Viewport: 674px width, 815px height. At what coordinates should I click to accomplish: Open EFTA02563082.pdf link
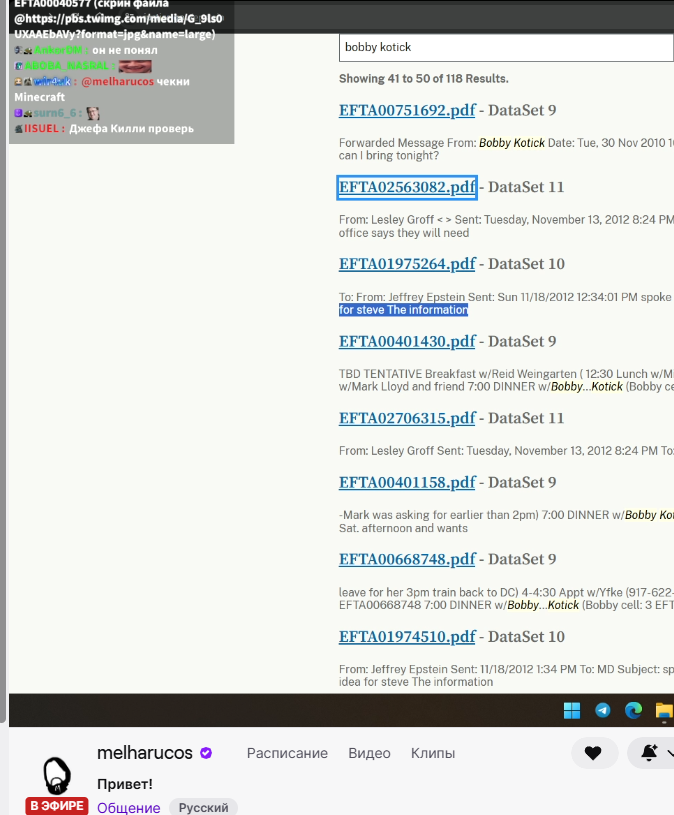coord(407,187)
